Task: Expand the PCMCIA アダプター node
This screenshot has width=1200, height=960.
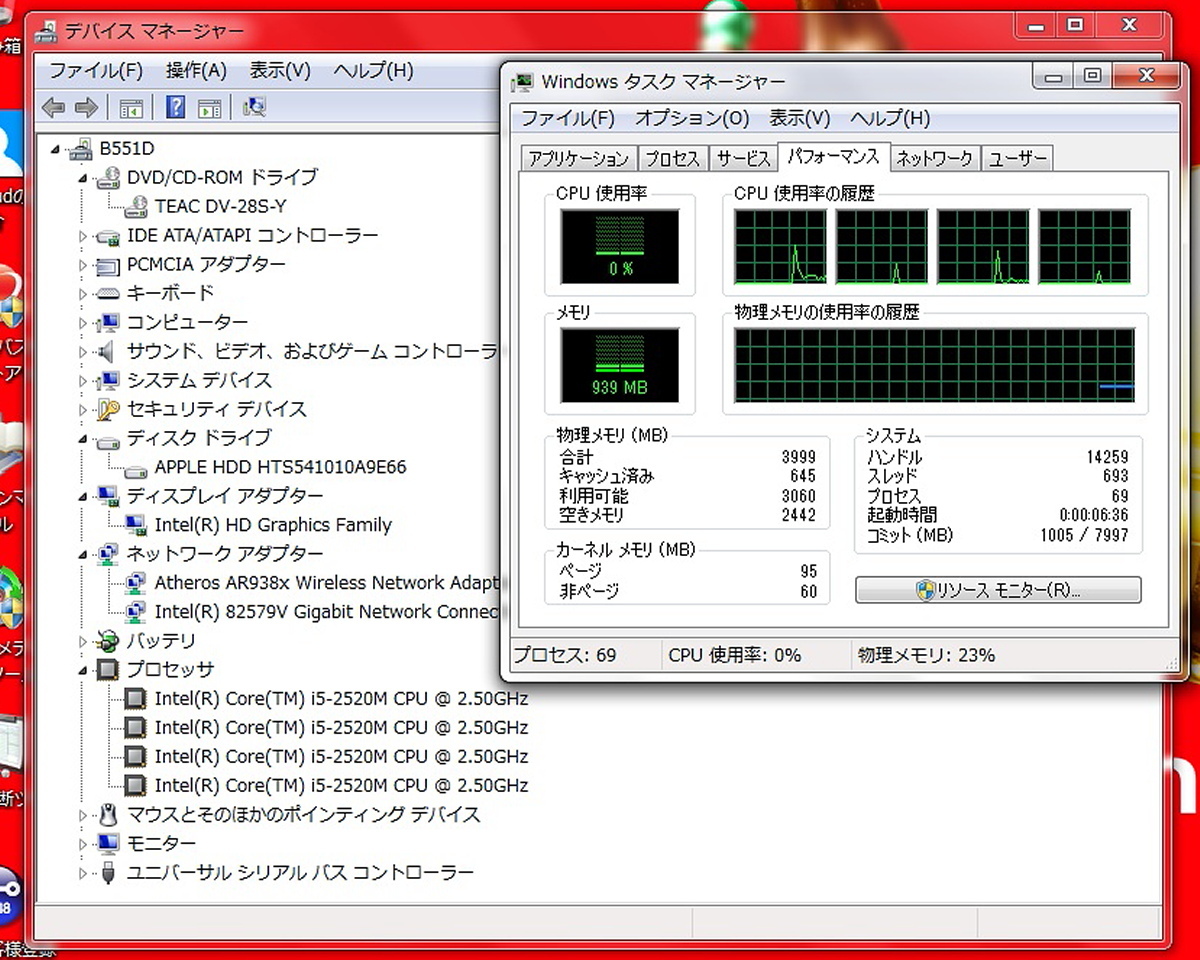Action: 84,265
